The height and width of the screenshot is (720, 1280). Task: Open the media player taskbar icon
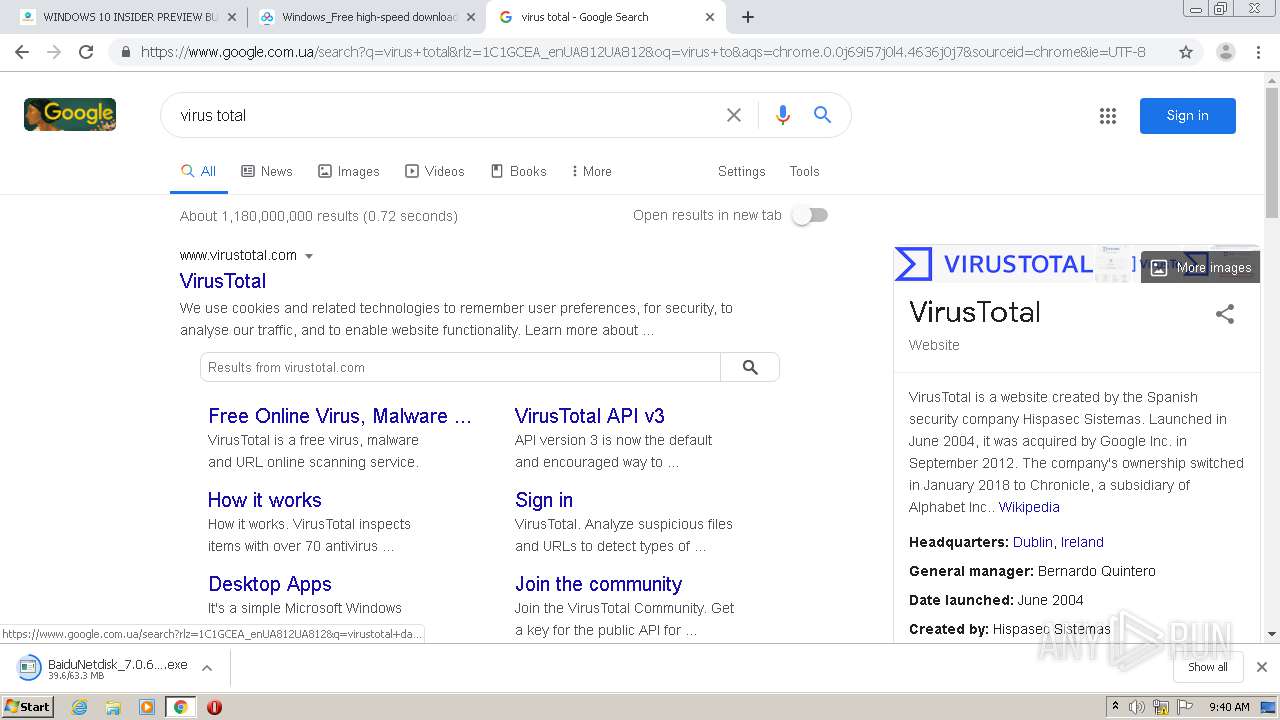pyautogui.click(x=147, y=707)
